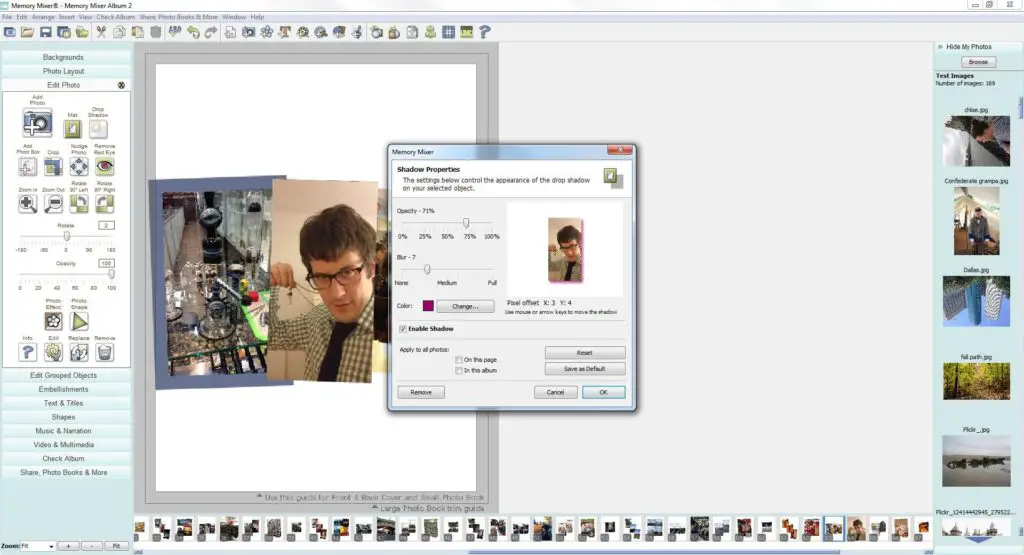Open the Photo Effect icon
Screen dimensions: 1024x555
[x=53, y=321]
